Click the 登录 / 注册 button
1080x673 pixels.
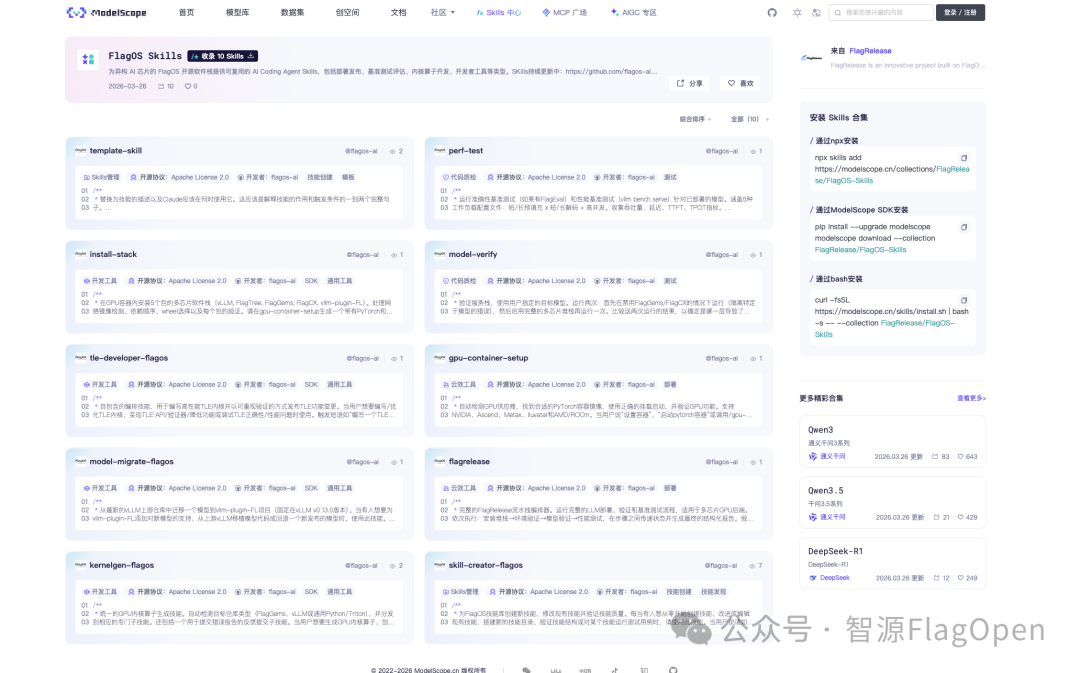point(960,12)
